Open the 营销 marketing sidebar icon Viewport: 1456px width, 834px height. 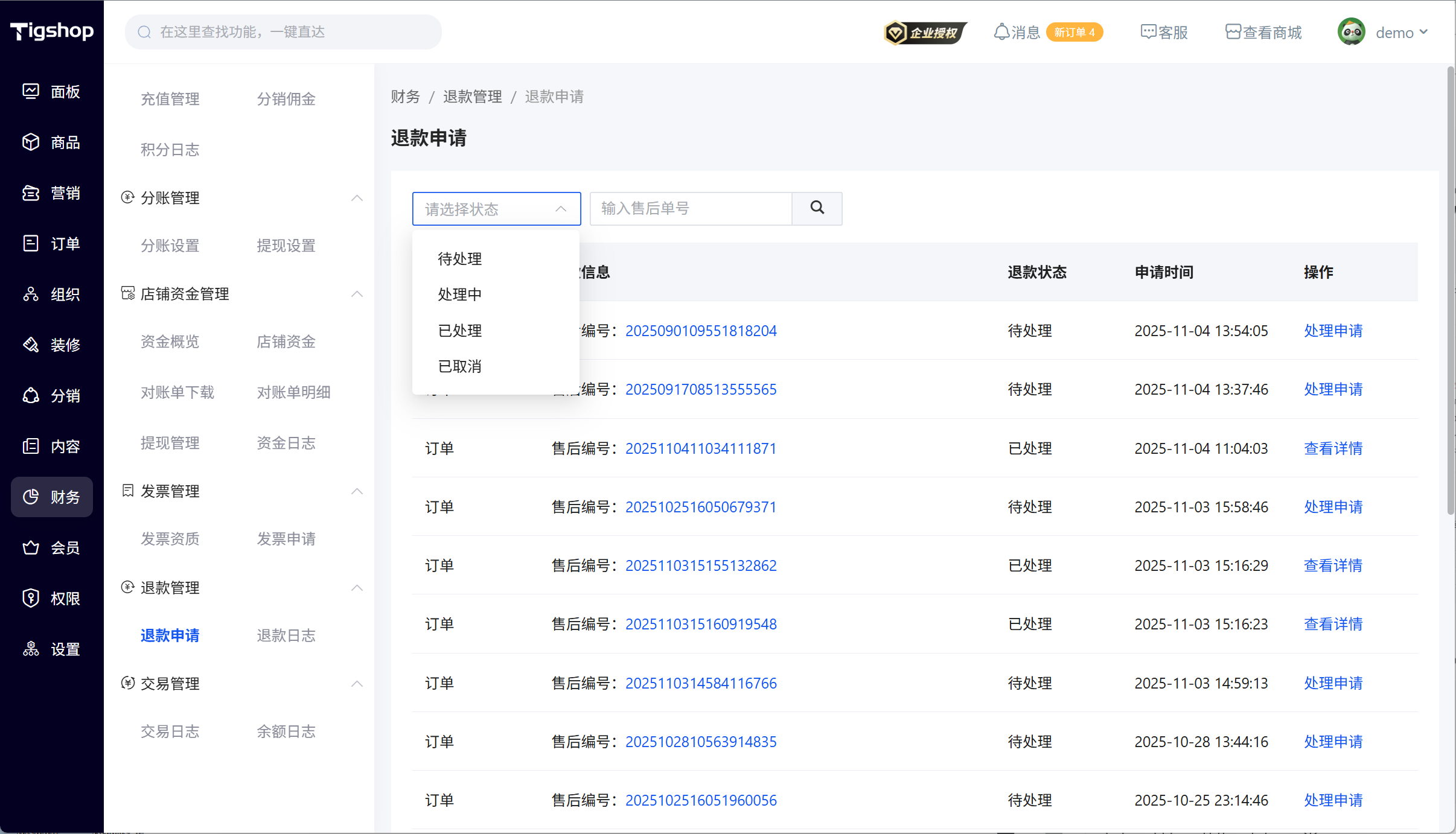click(31, 193)
